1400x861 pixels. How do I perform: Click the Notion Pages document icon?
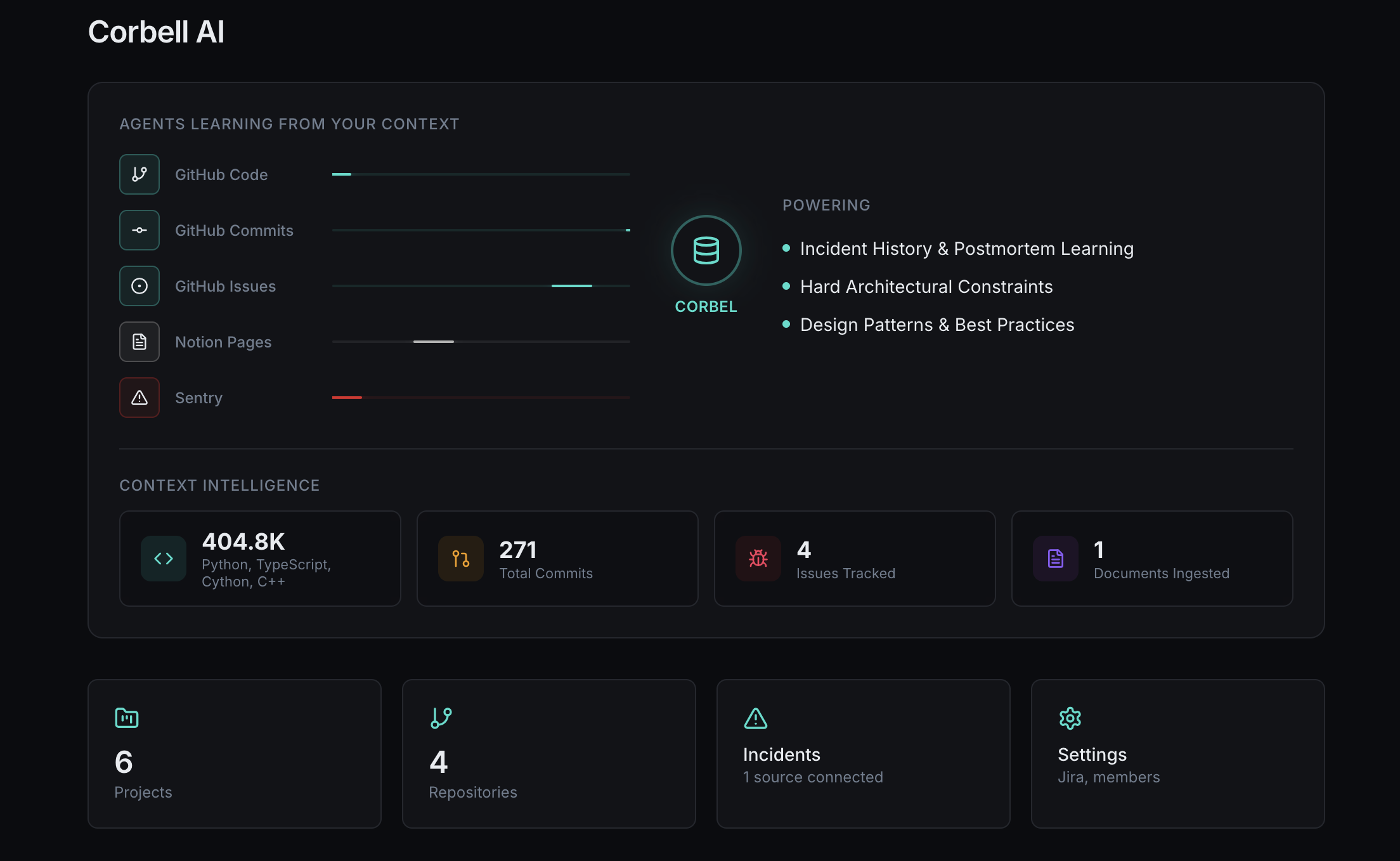coord(139,341)
